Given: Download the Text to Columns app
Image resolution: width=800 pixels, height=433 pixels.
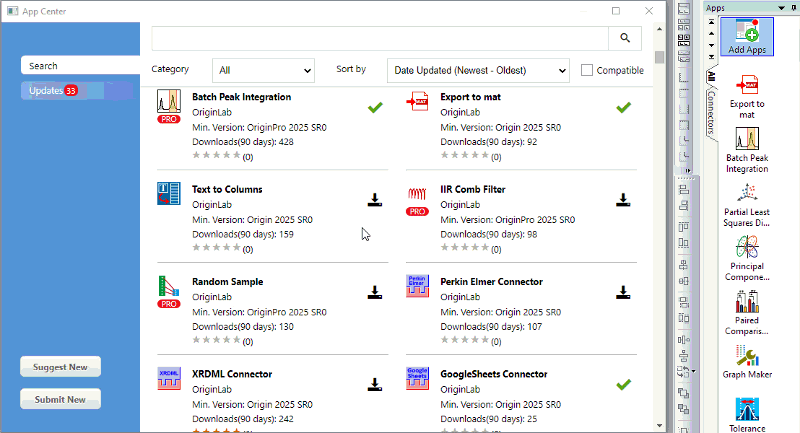Looking at the screenshot, I should [375, 200].
